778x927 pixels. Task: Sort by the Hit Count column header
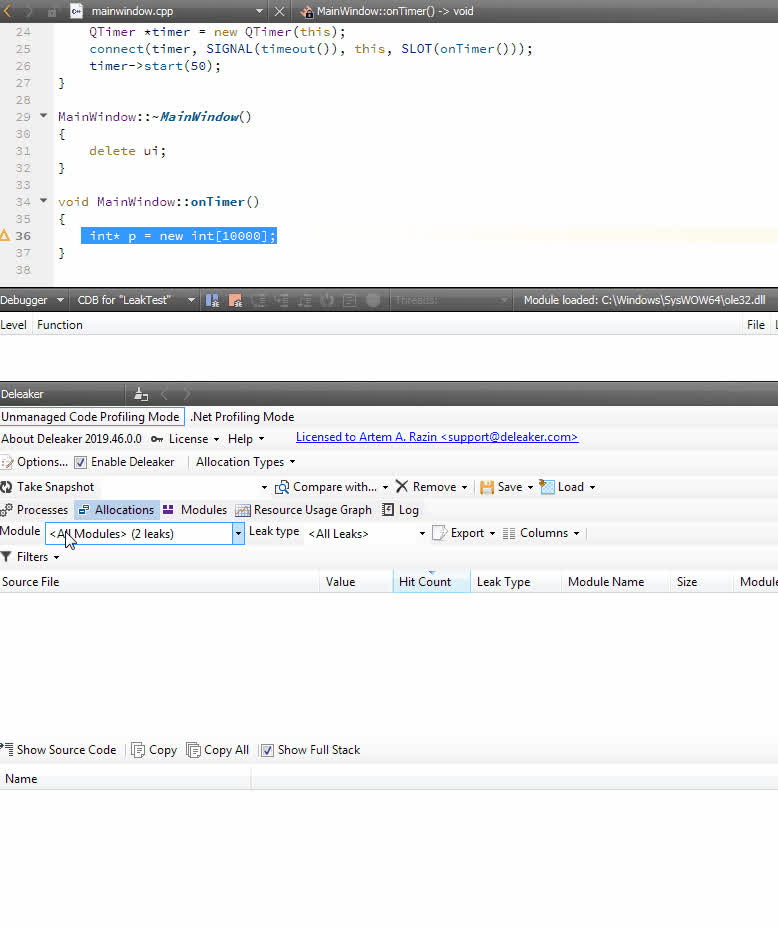(425, 582)
